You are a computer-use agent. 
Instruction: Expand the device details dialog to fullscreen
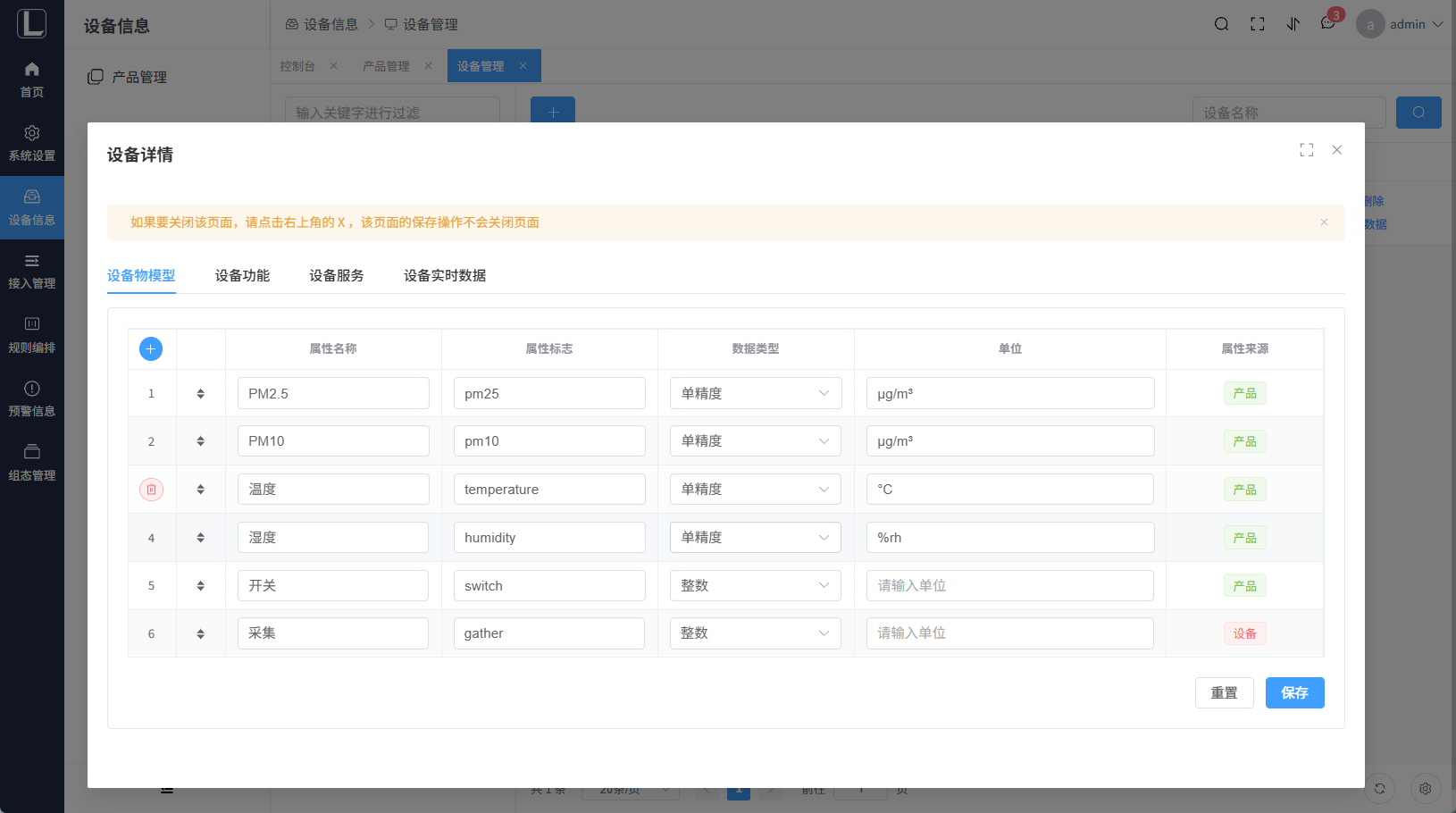coord(1306,150)
